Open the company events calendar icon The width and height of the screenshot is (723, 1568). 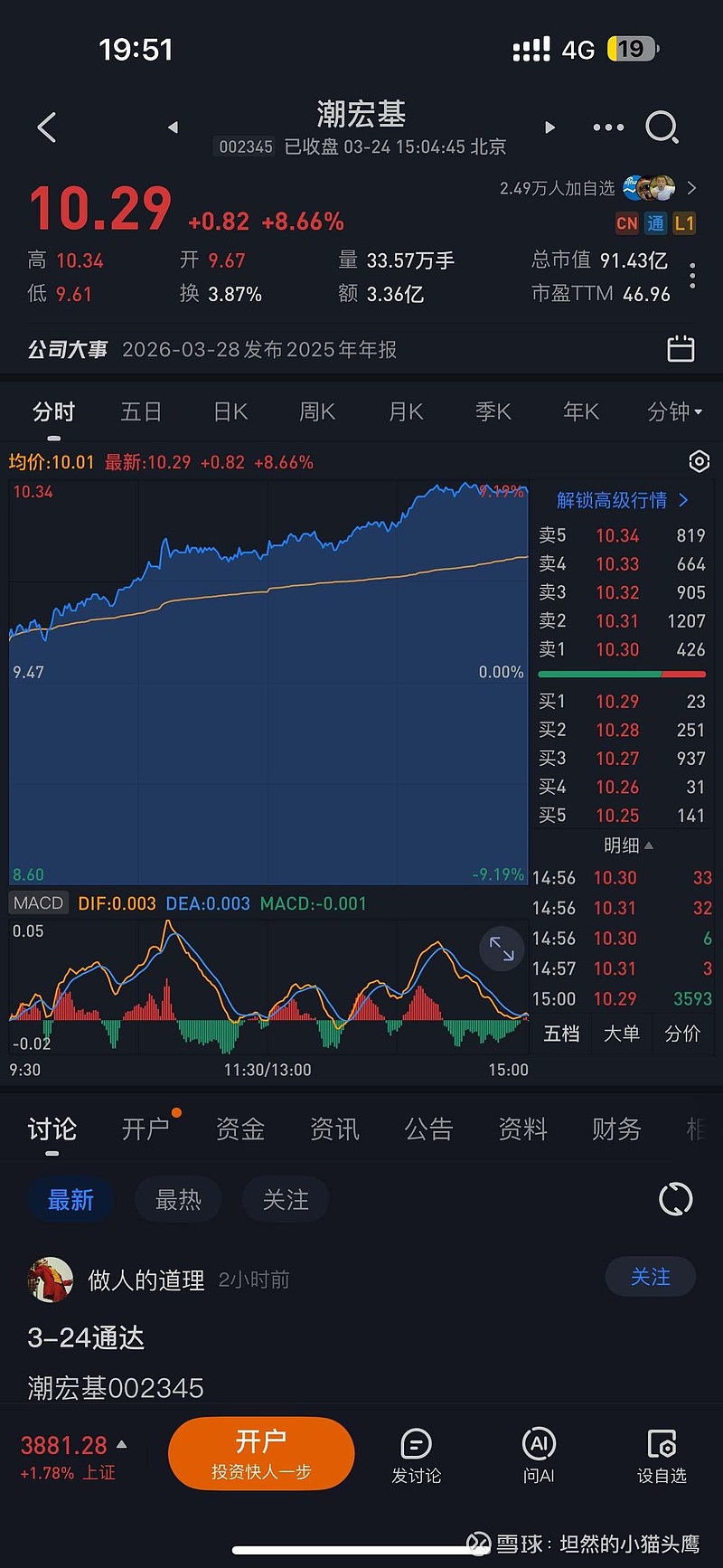click(681, 348)
